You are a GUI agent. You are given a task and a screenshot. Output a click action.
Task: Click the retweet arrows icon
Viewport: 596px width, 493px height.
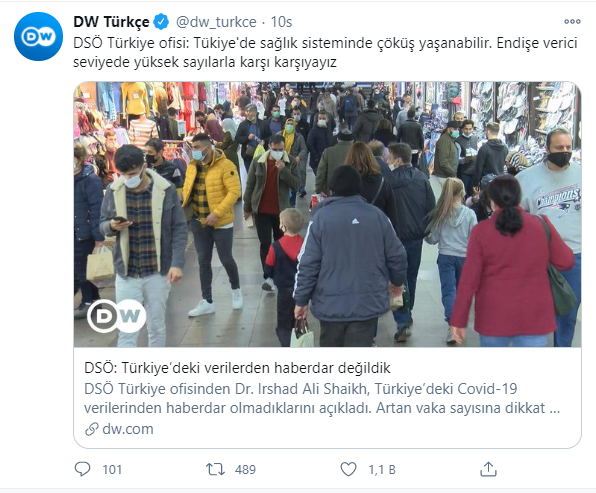(x=215, y=469)
